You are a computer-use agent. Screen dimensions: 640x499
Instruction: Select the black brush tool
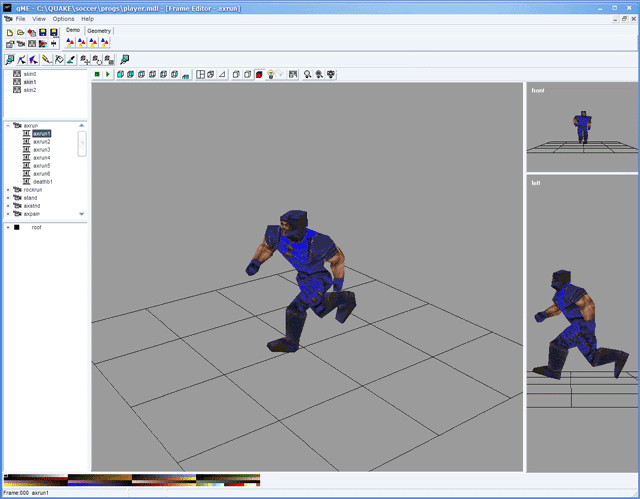point(71,60)
